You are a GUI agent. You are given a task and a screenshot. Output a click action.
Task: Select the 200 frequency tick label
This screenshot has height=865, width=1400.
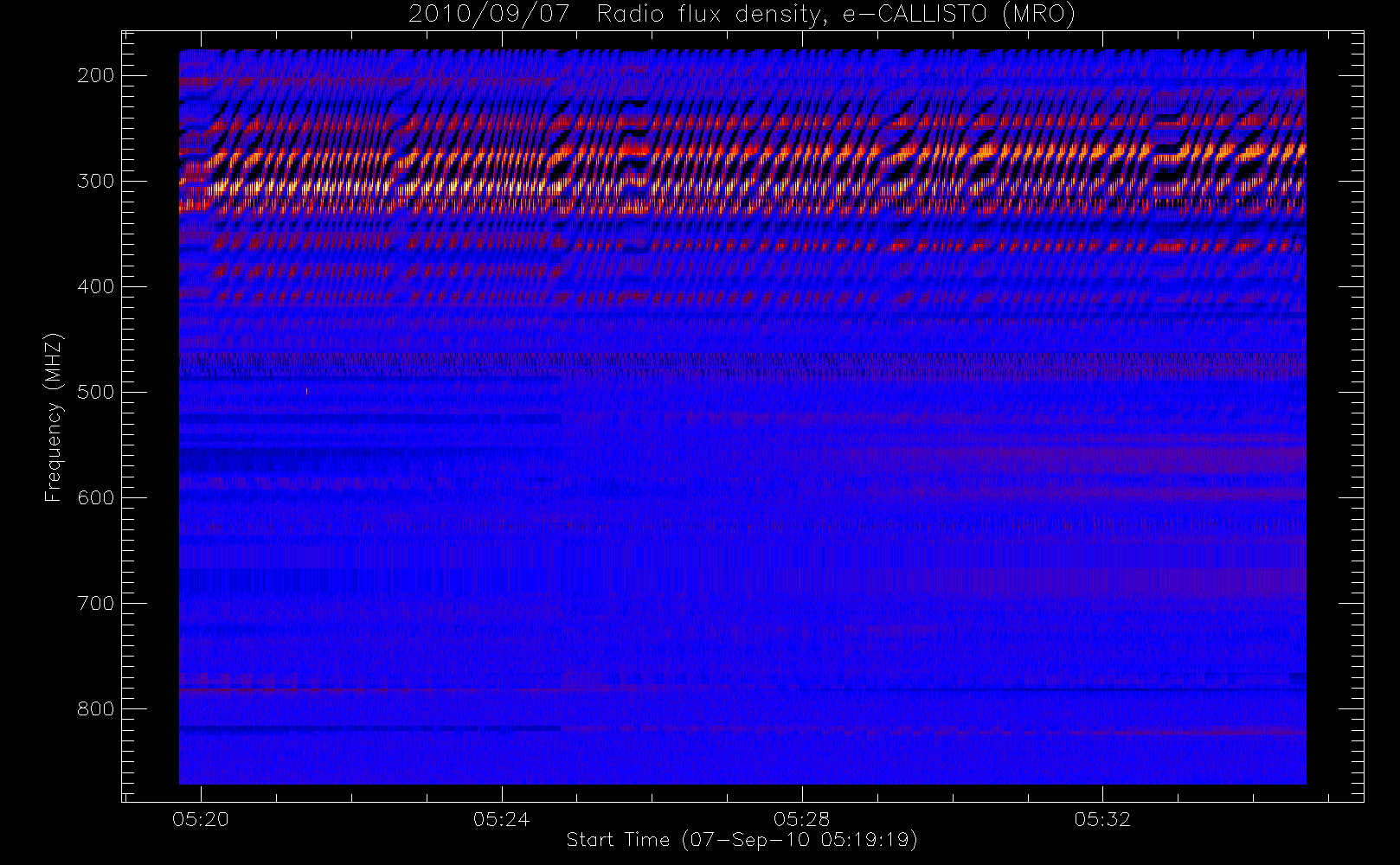(95, 75)
